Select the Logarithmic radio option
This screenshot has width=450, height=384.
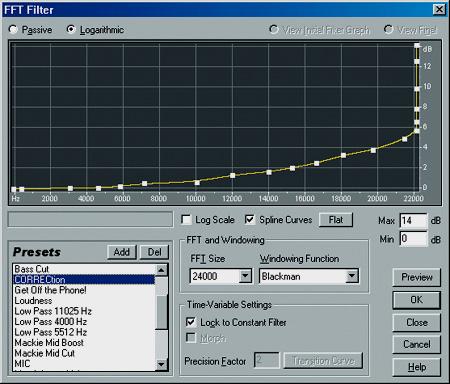point(71,30)
